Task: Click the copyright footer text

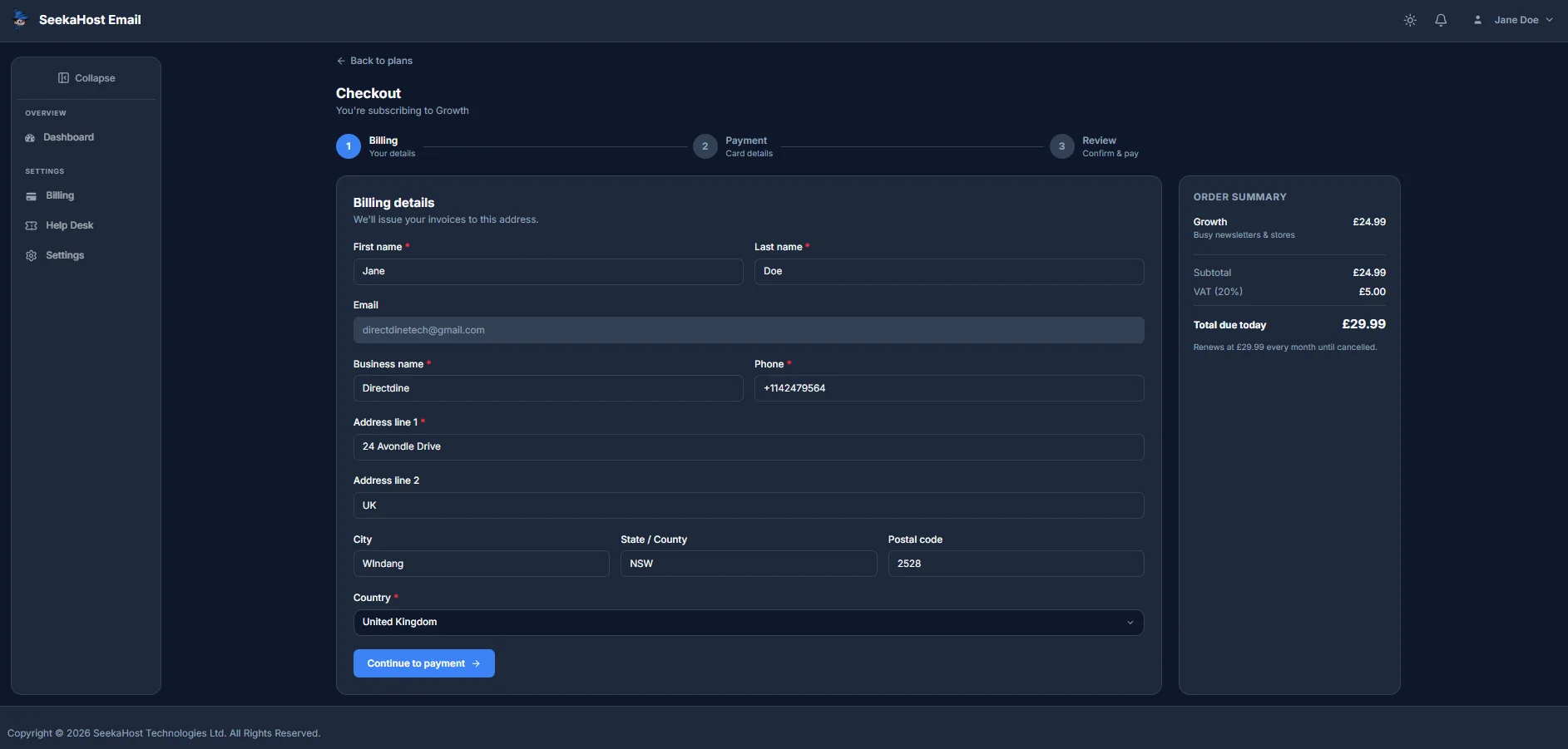Action: point(164,733)
